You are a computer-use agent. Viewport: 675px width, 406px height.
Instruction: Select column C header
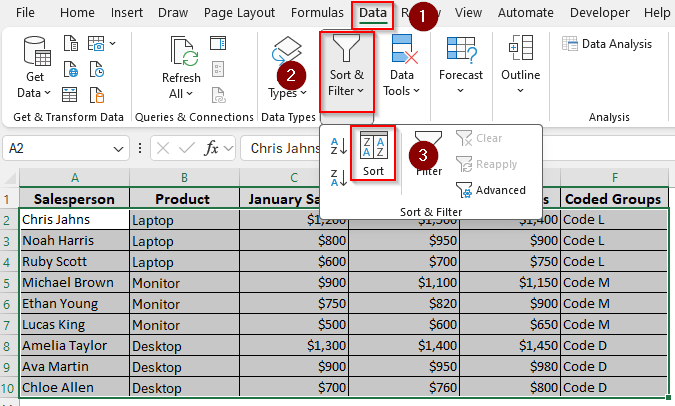tap(294, 177)
